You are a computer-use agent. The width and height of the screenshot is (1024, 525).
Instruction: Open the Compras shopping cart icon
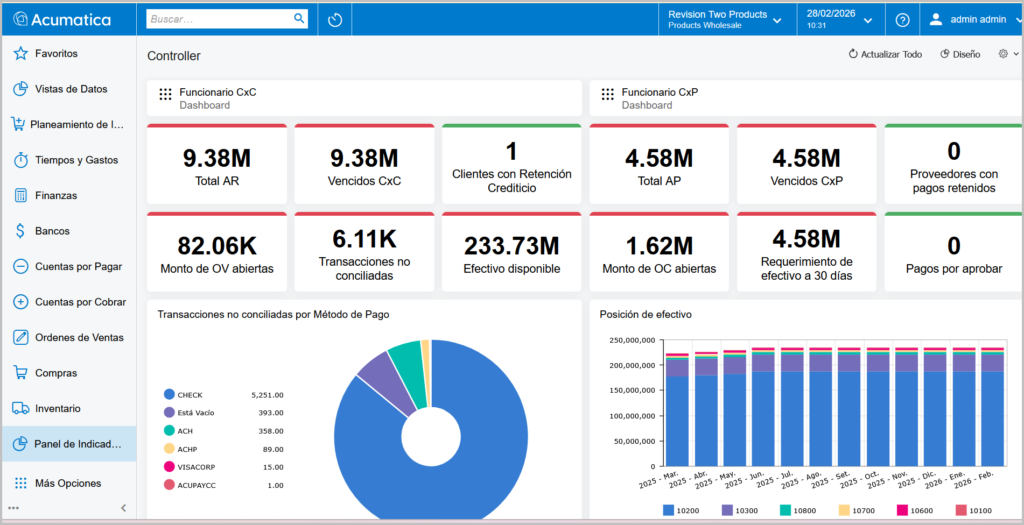20,373
